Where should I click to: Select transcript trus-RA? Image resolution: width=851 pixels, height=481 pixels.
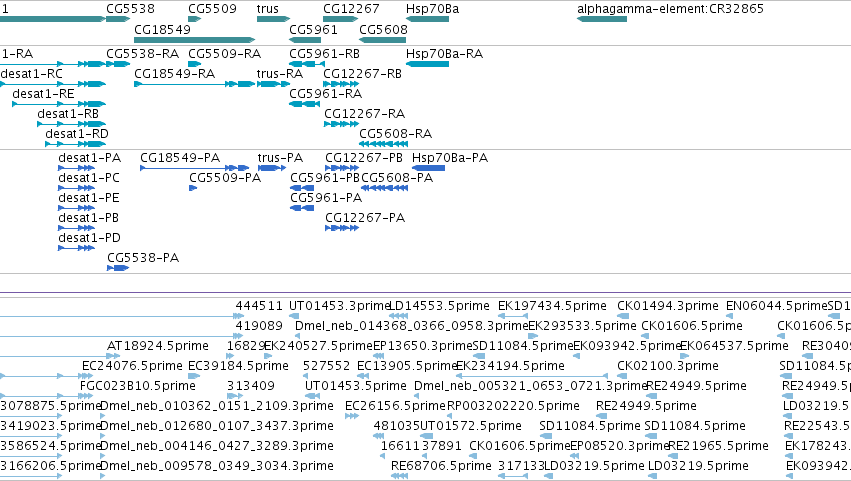(280, 74)
